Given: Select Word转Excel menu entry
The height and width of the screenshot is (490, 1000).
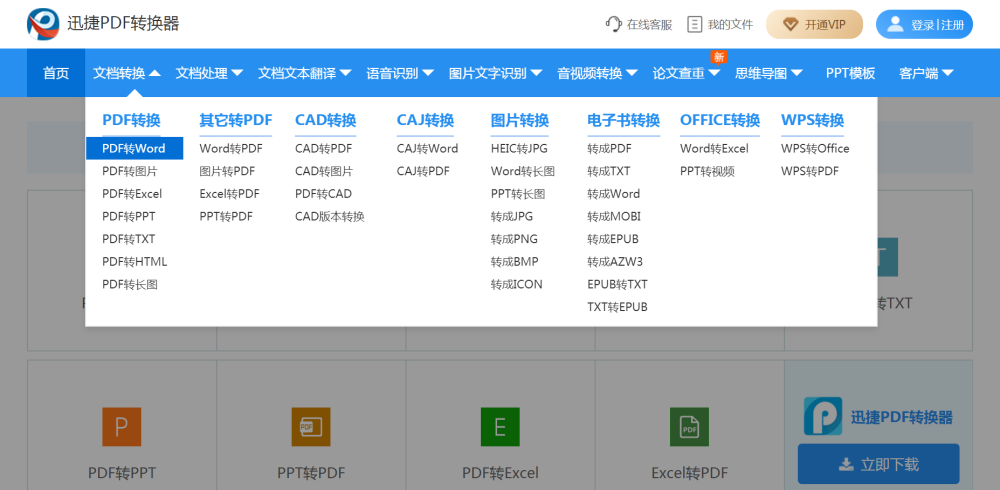Looking at the screenshot, I should tap(714, 149).
